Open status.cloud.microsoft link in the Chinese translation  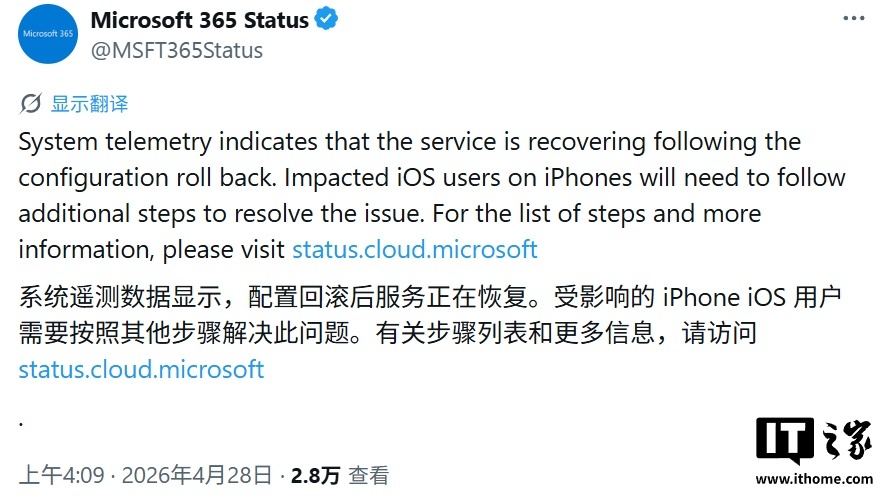pyautogui.click(x=141, y=369)
